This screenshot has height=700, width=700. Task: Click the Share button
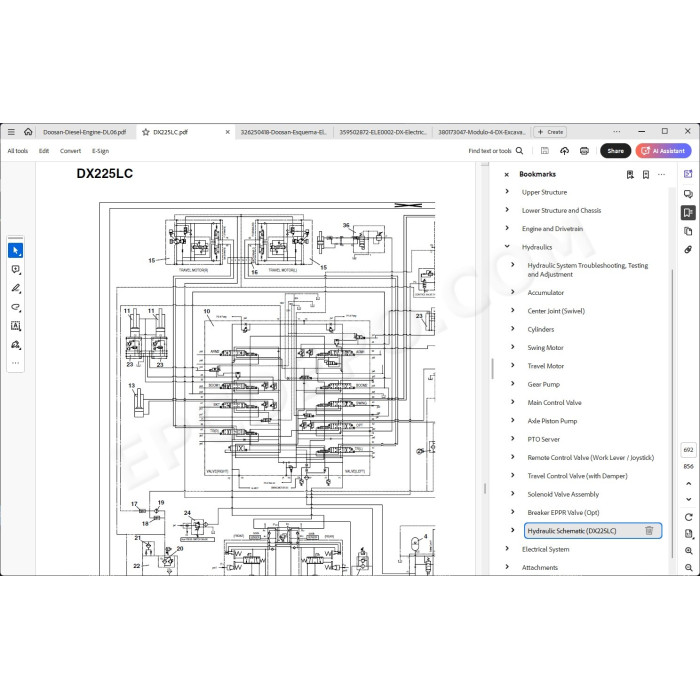click(615, 151)
